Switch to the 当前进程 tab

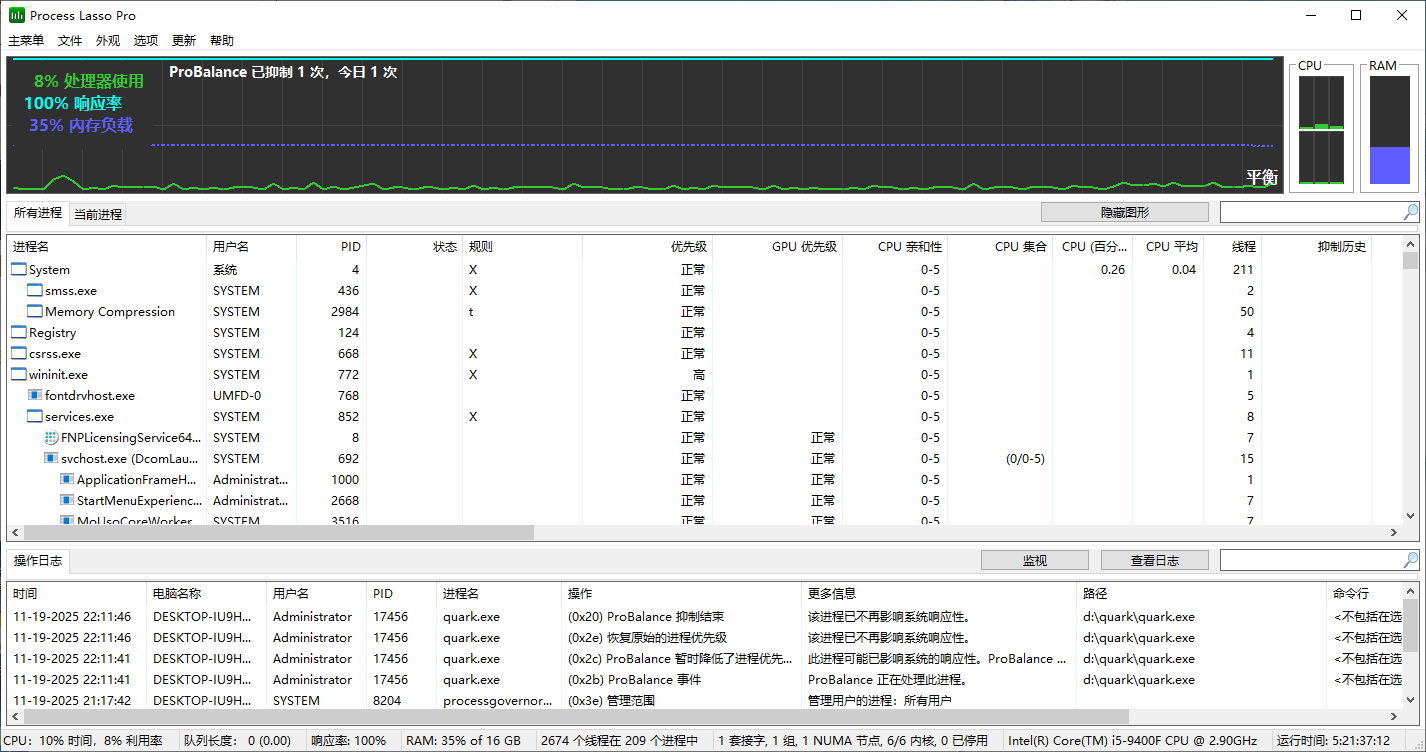tap(96, 213)
